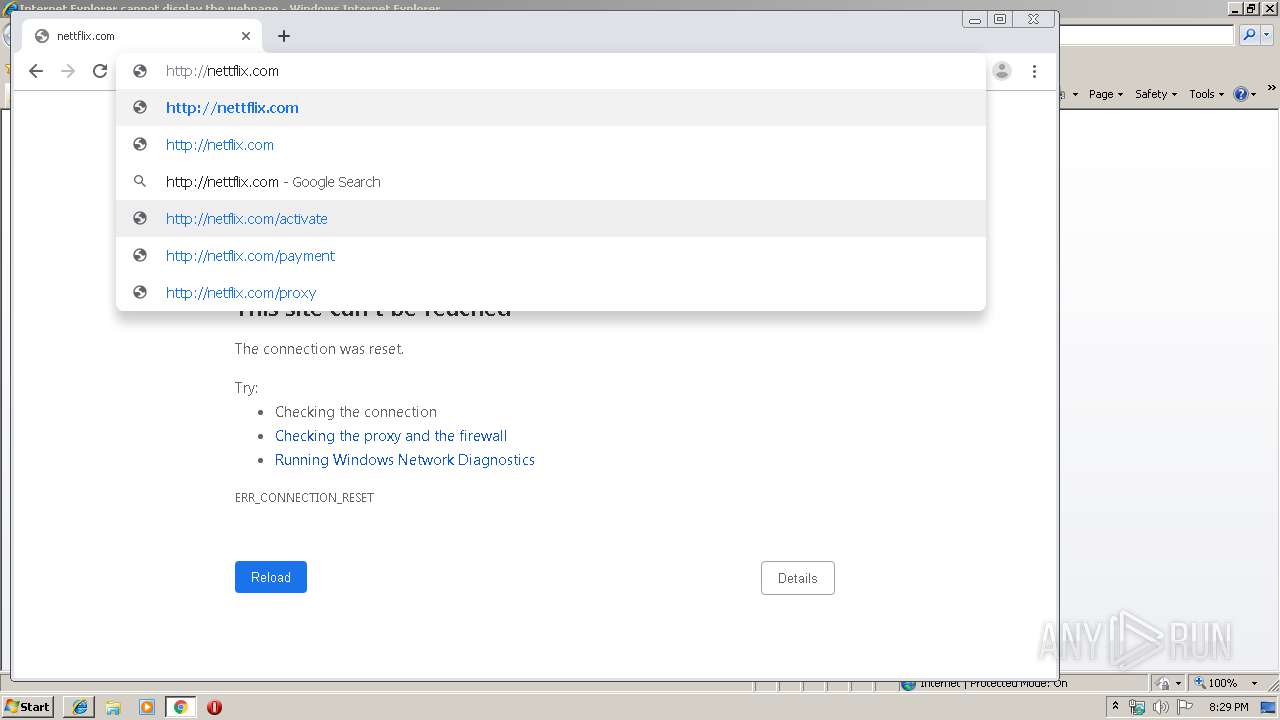This screenshot has height=720, width=1280.
Task: Open Chrome's three-dot menu
Action: coord(1034,71)
